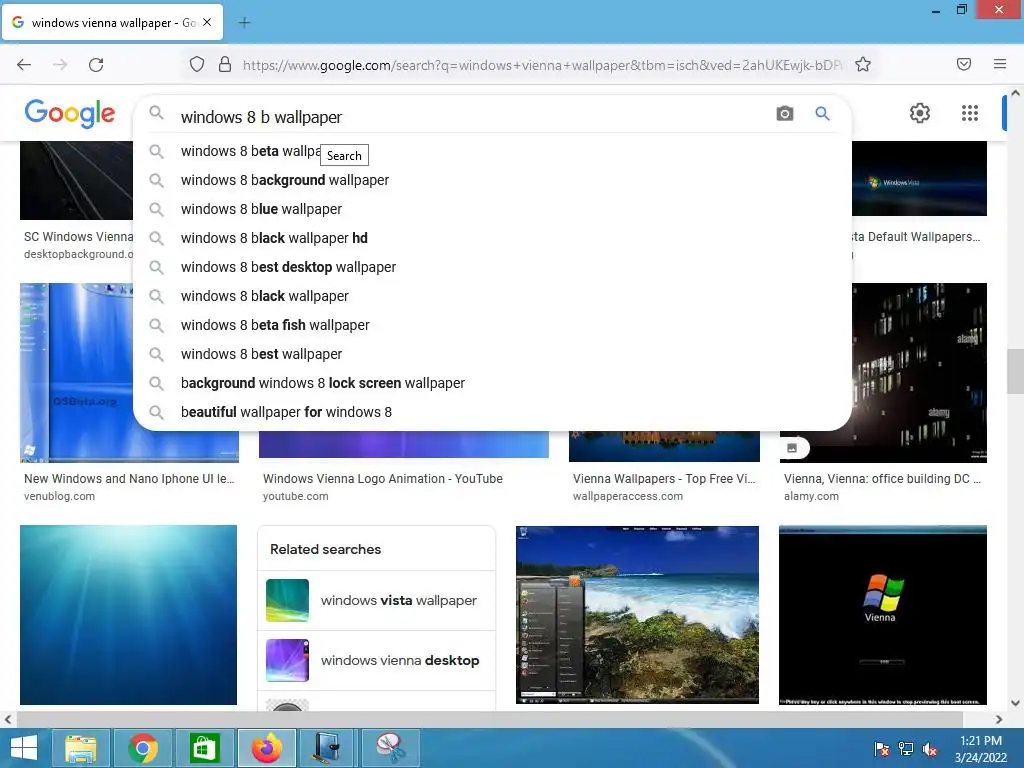Open underwater light rays wallpaper thumbnail

[129, 615]
